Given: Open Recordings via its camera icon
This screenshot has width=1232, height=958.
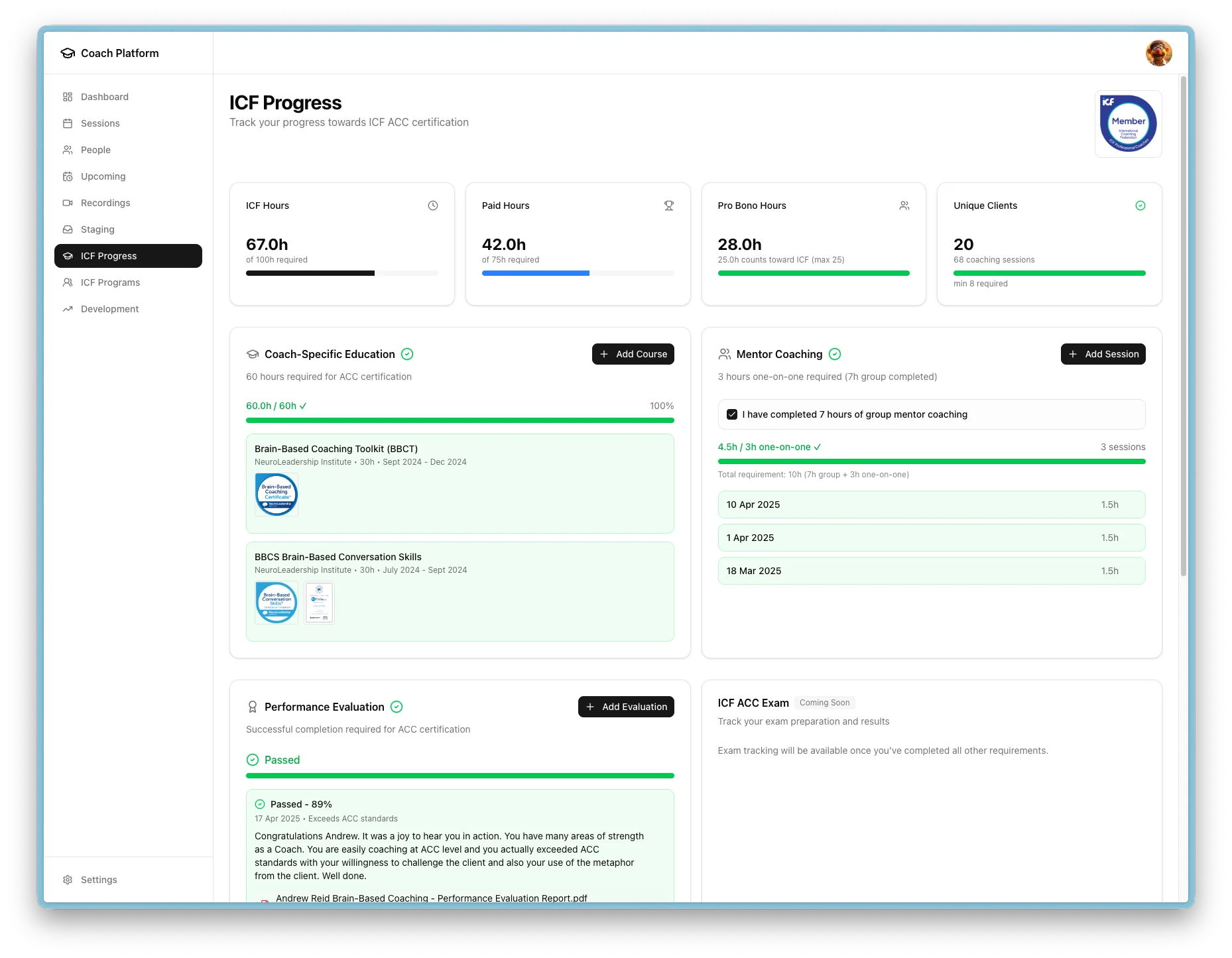Looking at the screenshot, I should click(68, 203).
